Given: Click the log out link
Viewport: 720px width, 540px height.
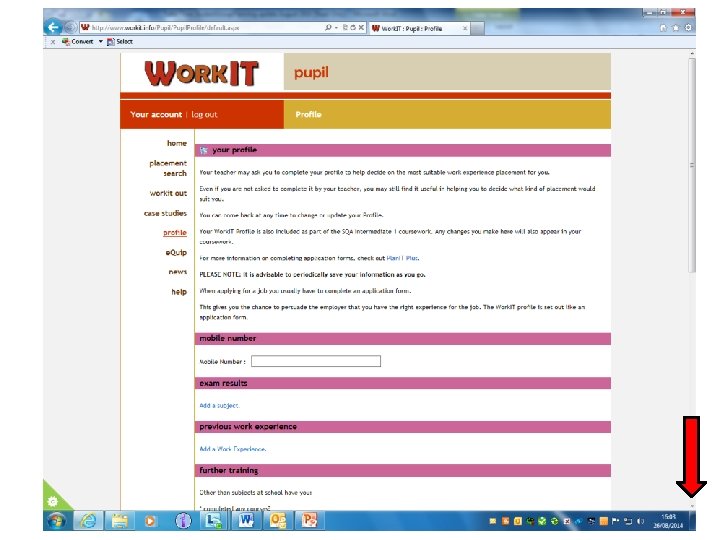Looking at the screenshot, I should click(x=204, y=115).
